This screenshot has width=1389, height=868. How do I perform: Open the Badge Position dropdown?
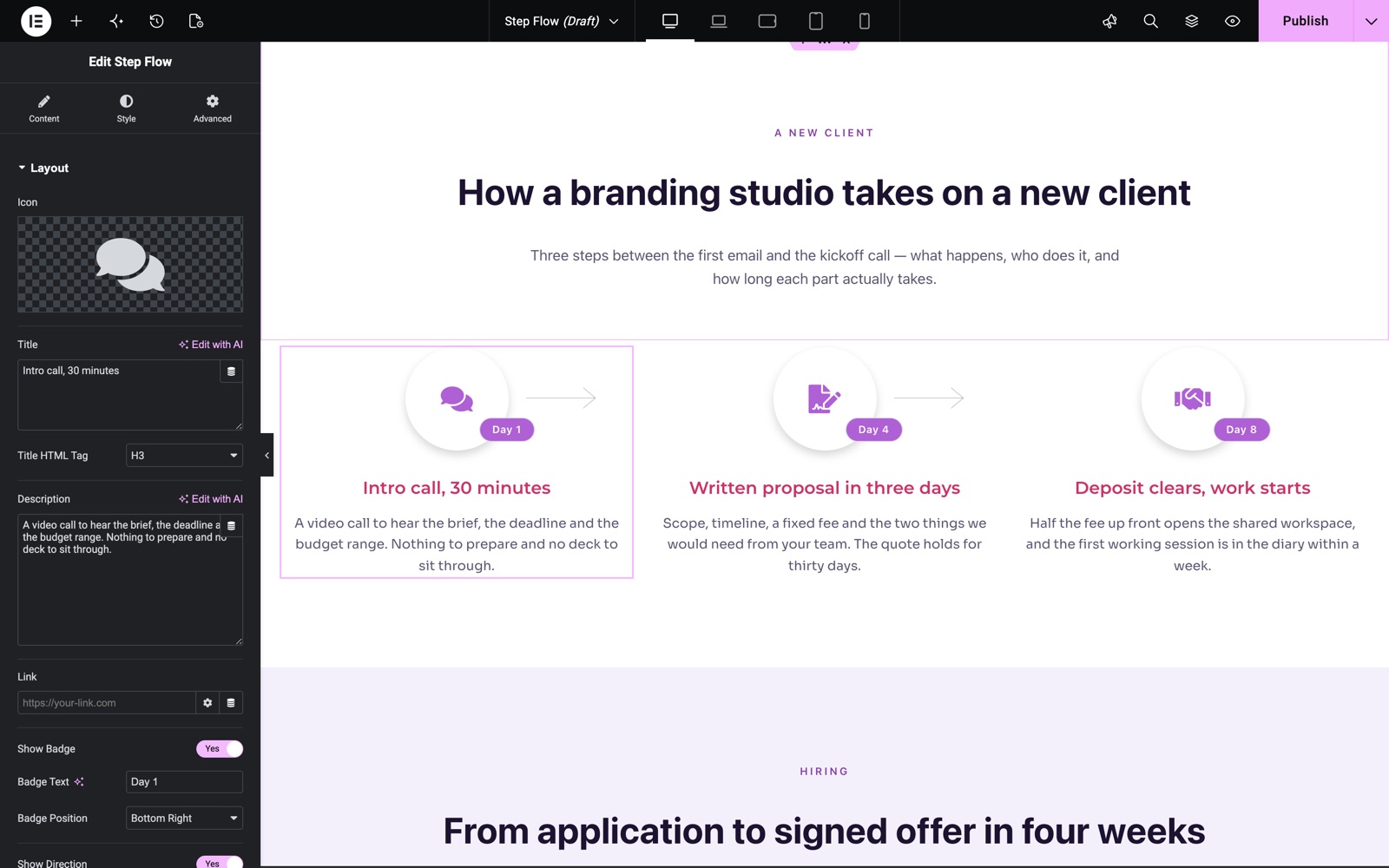click(x=184, y=819)
